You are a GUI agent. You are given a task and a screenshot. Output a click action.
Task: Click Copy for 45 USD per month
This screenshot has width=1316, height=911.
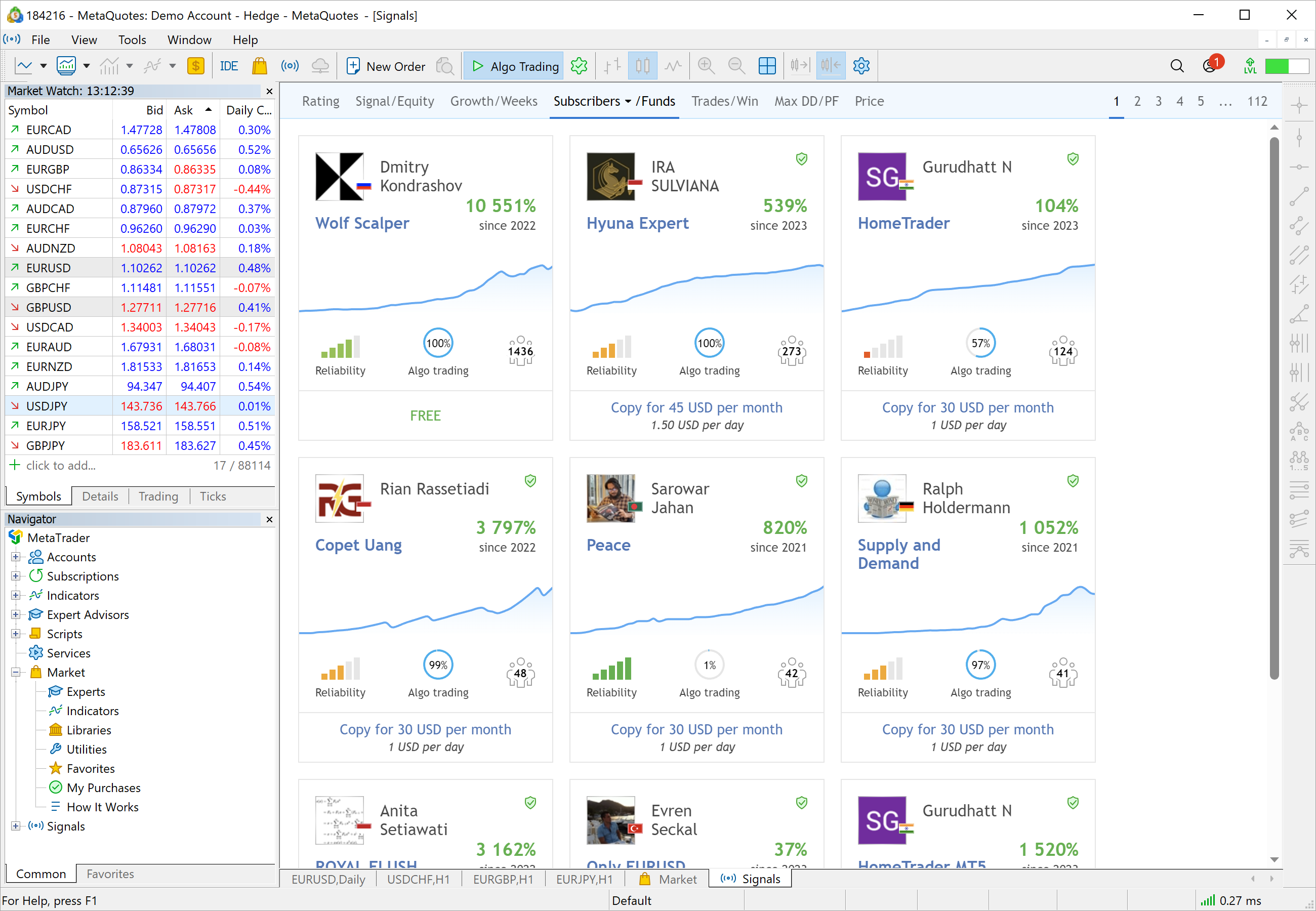696,407
